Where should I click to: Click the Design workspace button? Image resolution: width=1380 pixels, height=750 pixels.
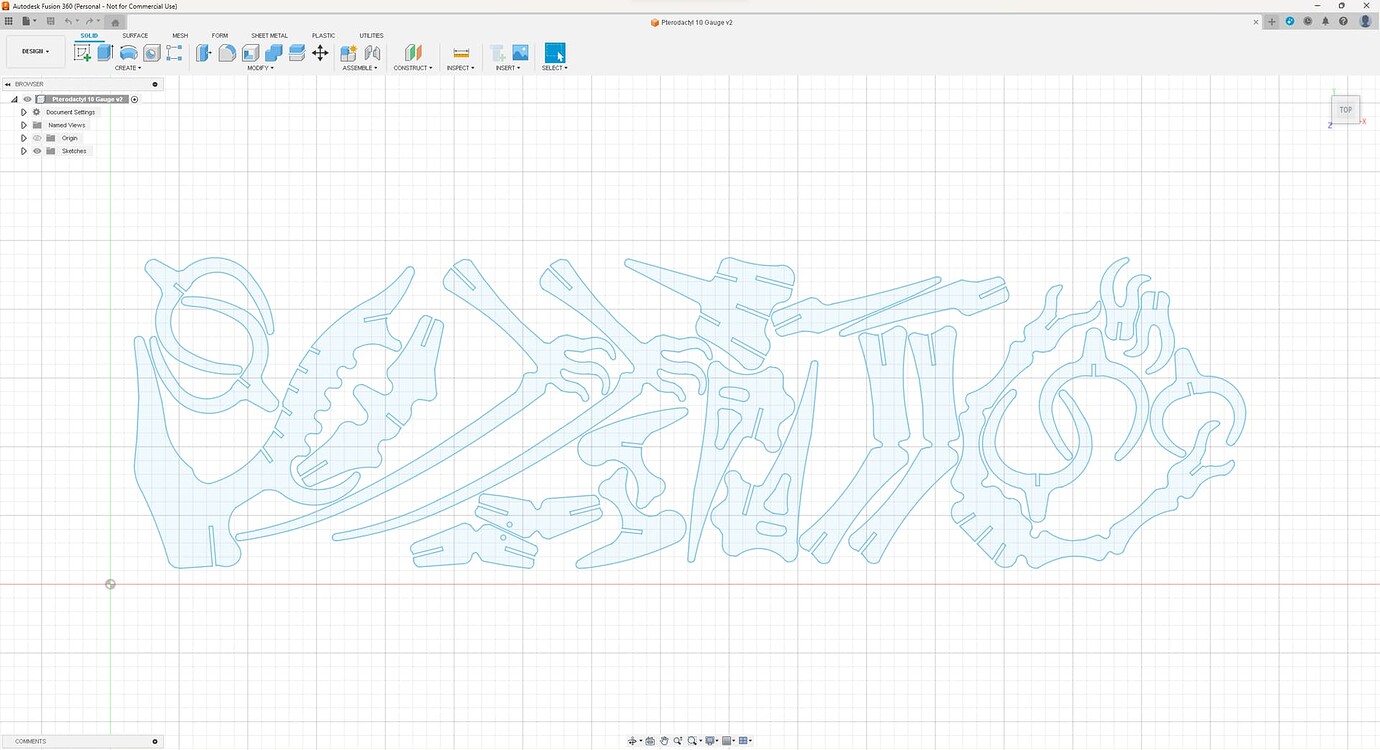point(34,51)
